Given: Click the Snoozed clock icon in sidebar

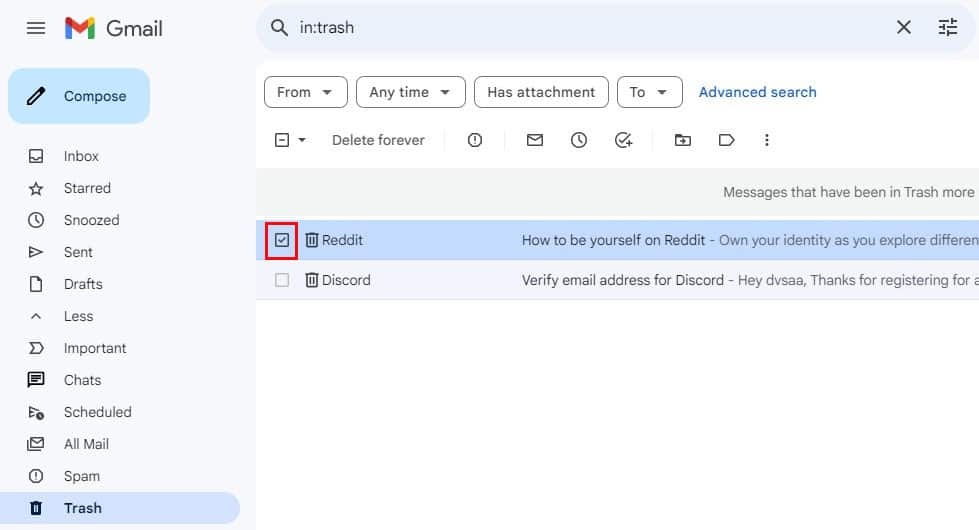Looking at the screenshot, I should [x=36, y=220].
